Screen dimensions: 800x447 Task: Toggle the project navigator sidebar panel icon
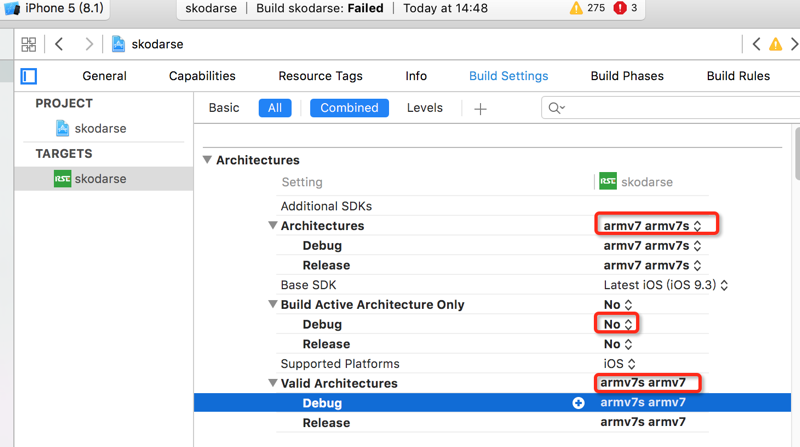(x=29, y=76)
